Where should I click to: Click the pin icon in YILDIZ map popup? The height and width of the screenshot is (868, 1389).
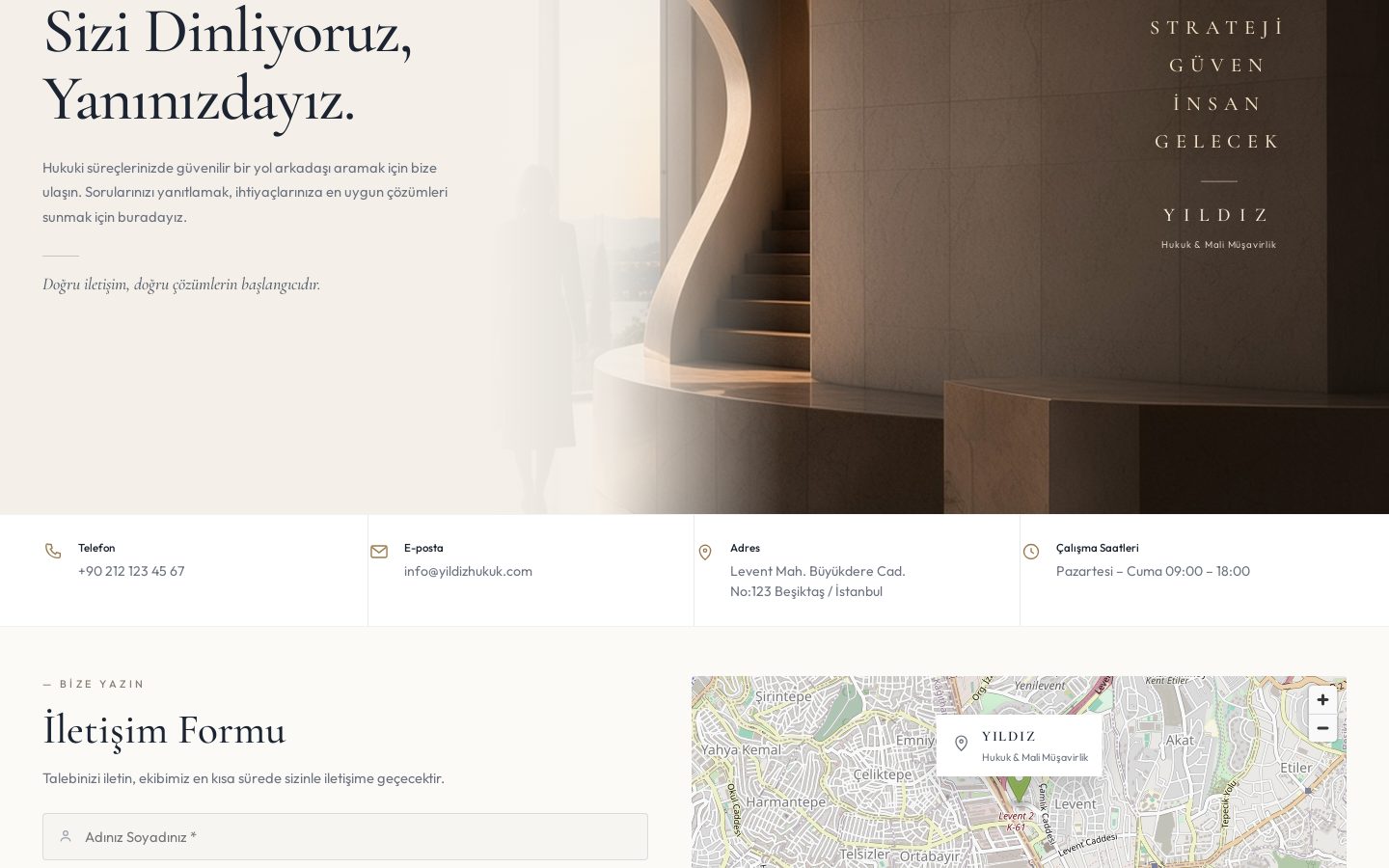pos(961,744)
